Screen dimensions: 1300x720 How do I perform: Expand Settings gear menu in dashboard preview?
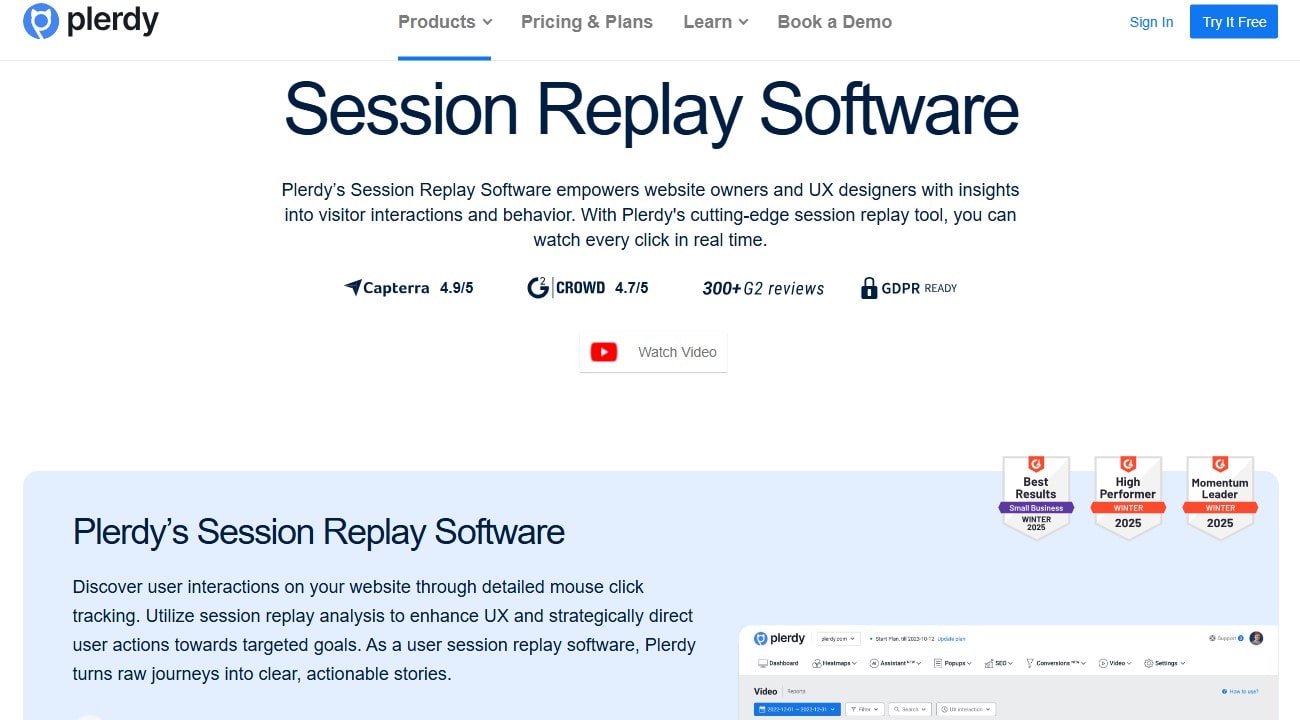tap(1164, 663)
